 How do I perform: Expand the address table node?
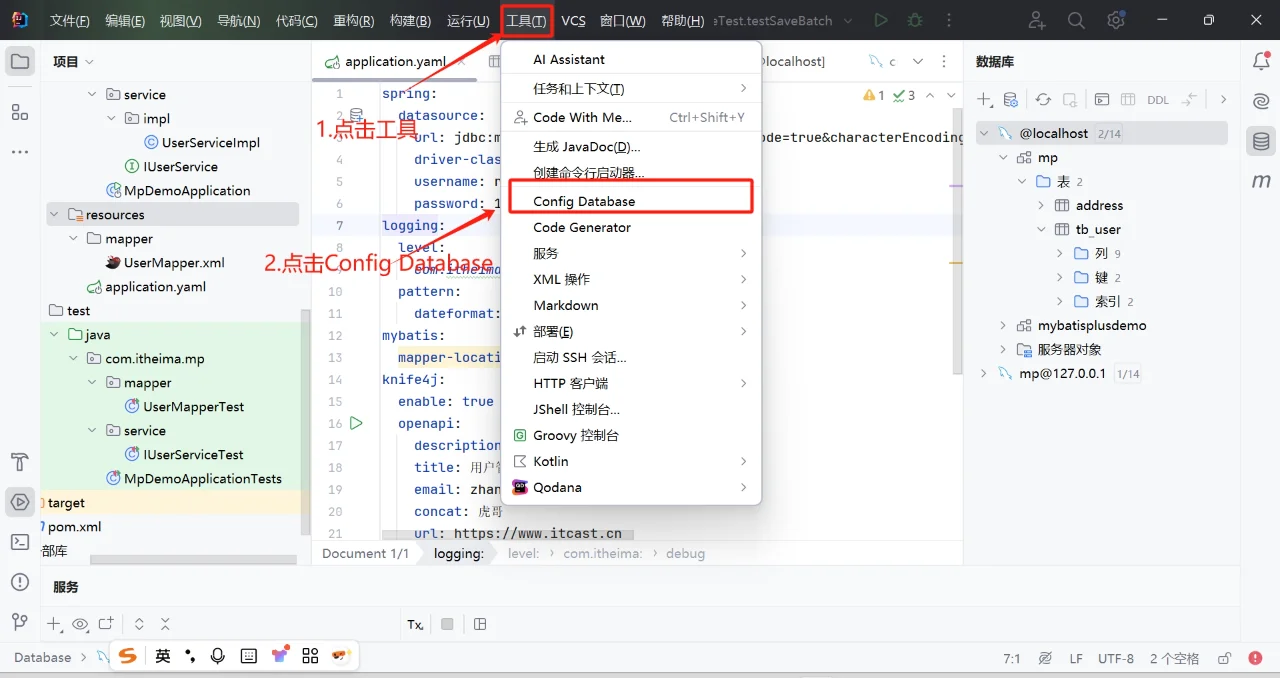1041,205
